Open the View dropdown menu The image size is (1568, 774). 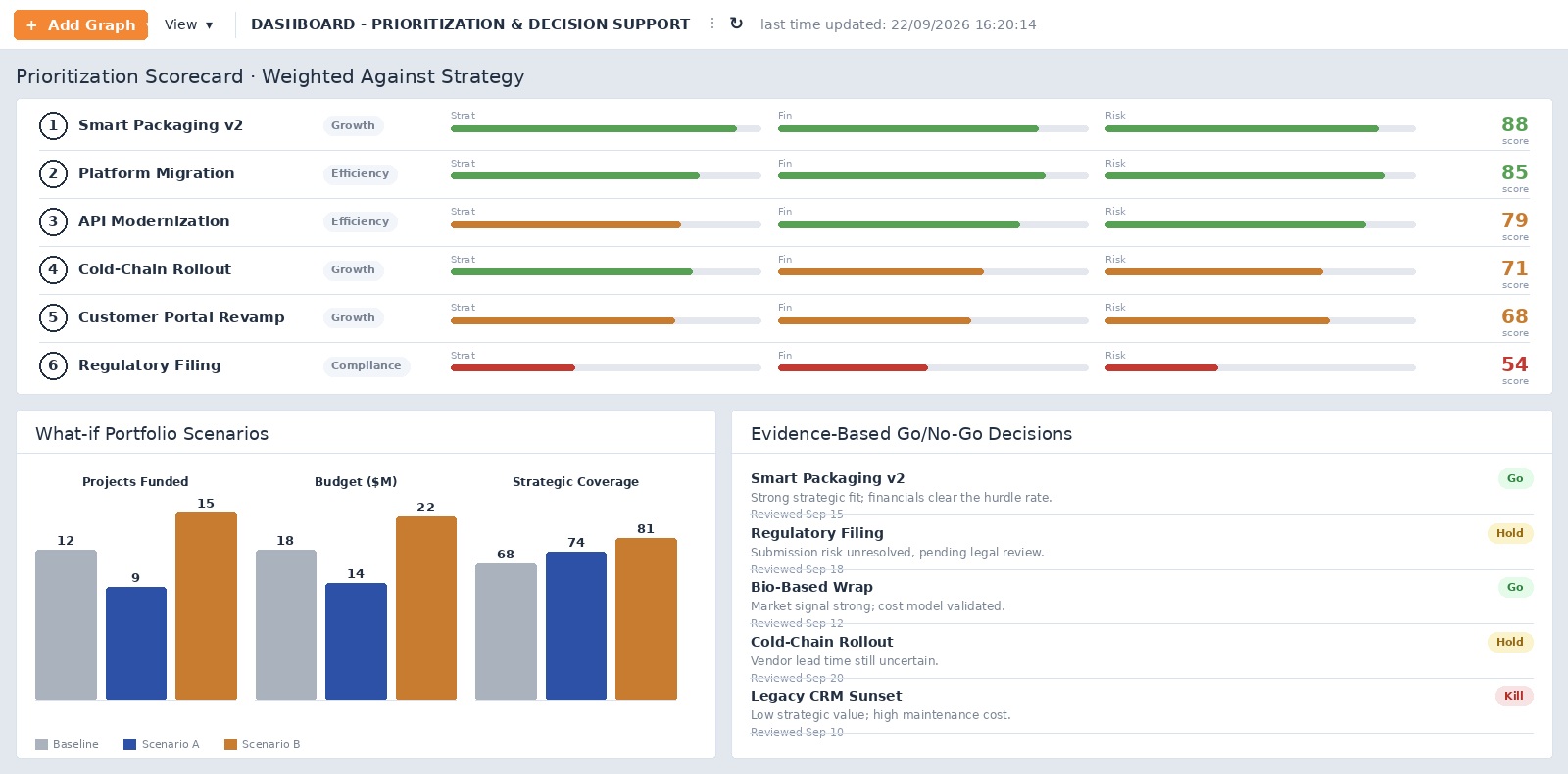tap(188, 24)
